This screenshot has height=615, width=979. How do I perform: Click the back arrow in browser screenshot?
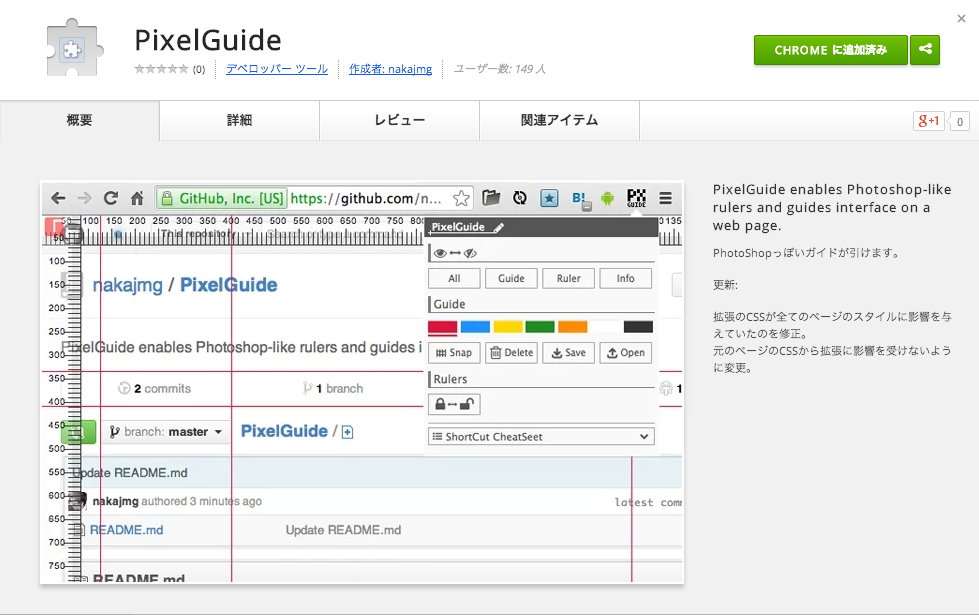(58, 199)
